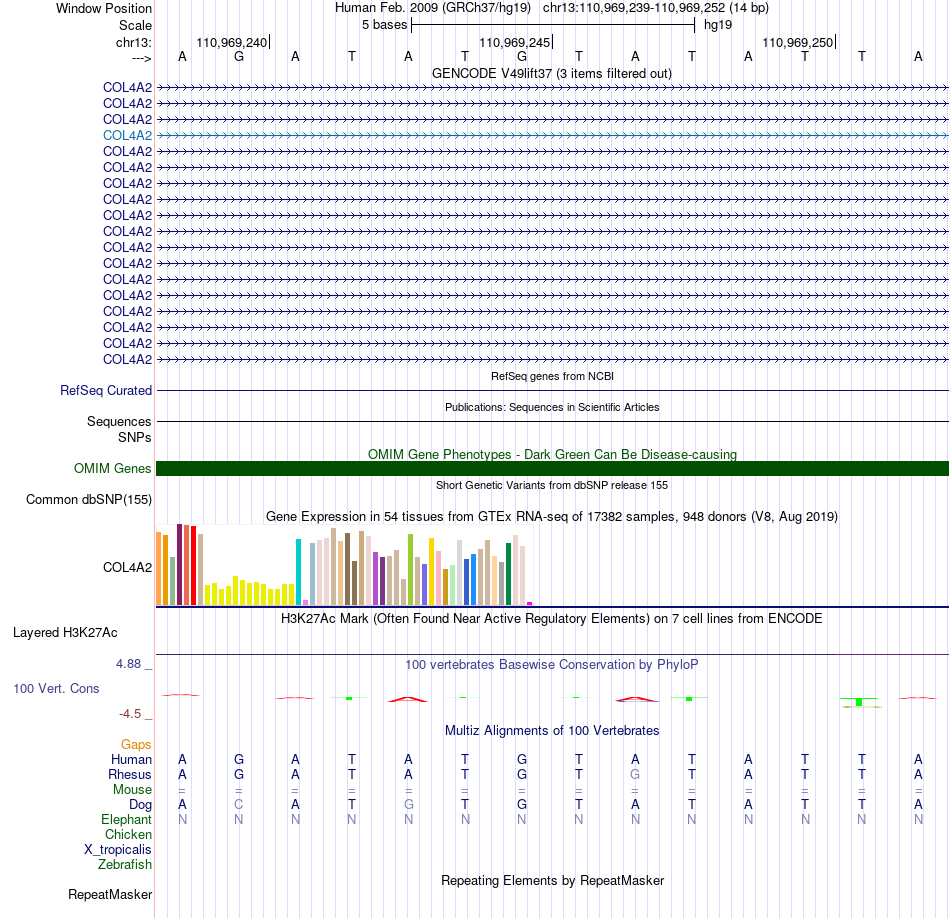Click the tall maroon GTEx expression bar
Viewport: 950px width, 918px height.
click(x=179, y=564)
